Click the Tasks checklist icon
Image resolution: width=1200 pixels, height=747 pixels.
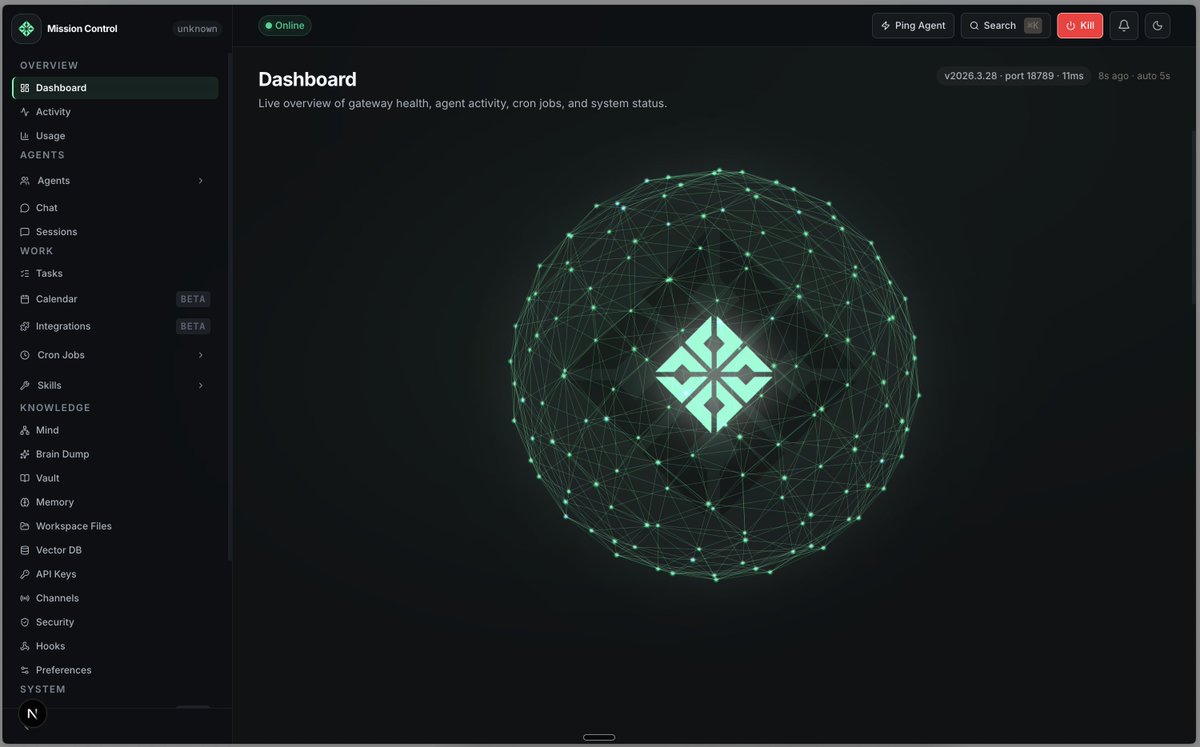25,274
